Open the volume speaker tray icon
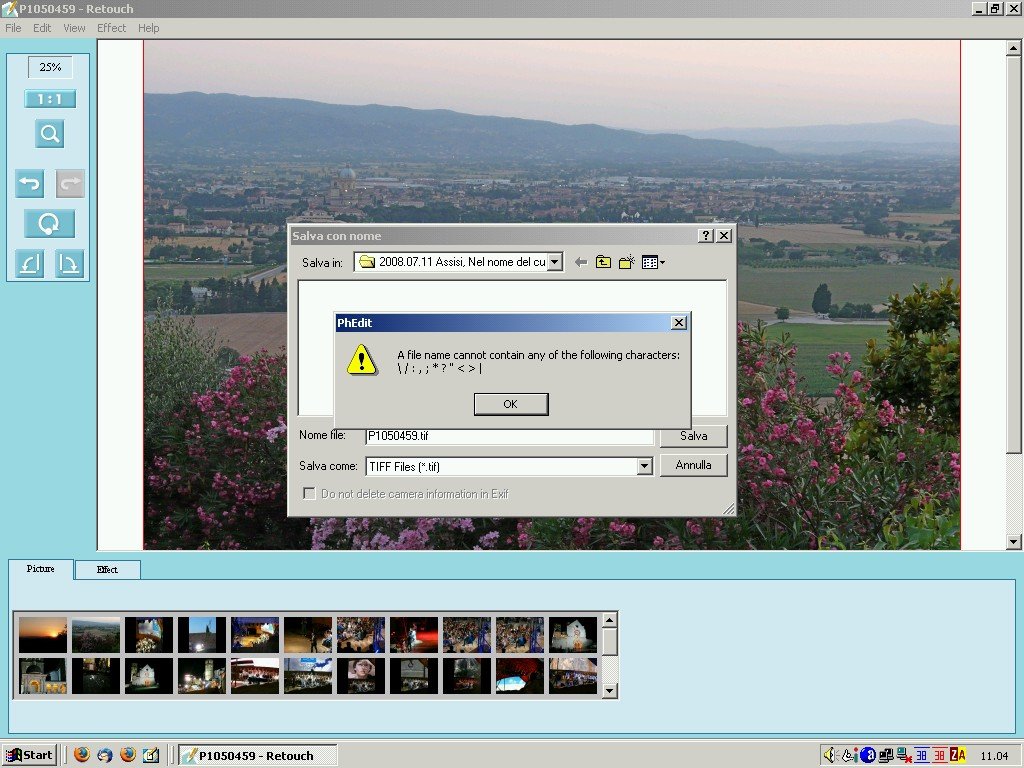Viewport: 1024px width, 768px height. (x=829, y=756)
